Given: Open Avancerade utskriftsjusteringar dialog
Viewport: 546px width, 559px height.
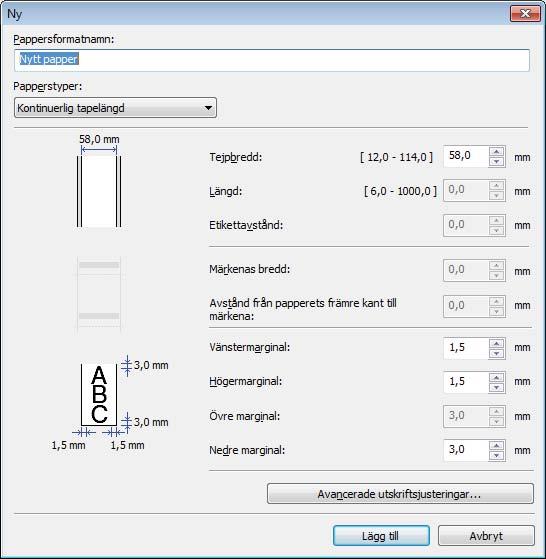Looking at the screenshot, I should [400, 494].
